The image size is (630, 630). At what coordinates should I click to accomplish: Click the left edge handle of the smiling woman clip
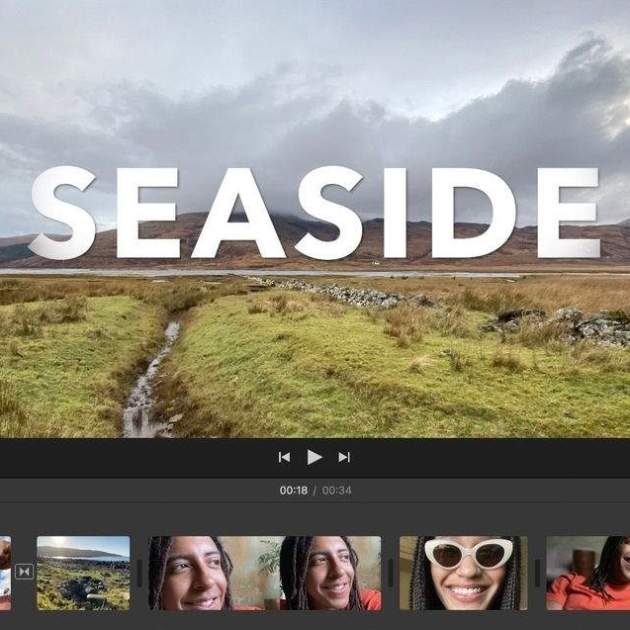[139, 573]
